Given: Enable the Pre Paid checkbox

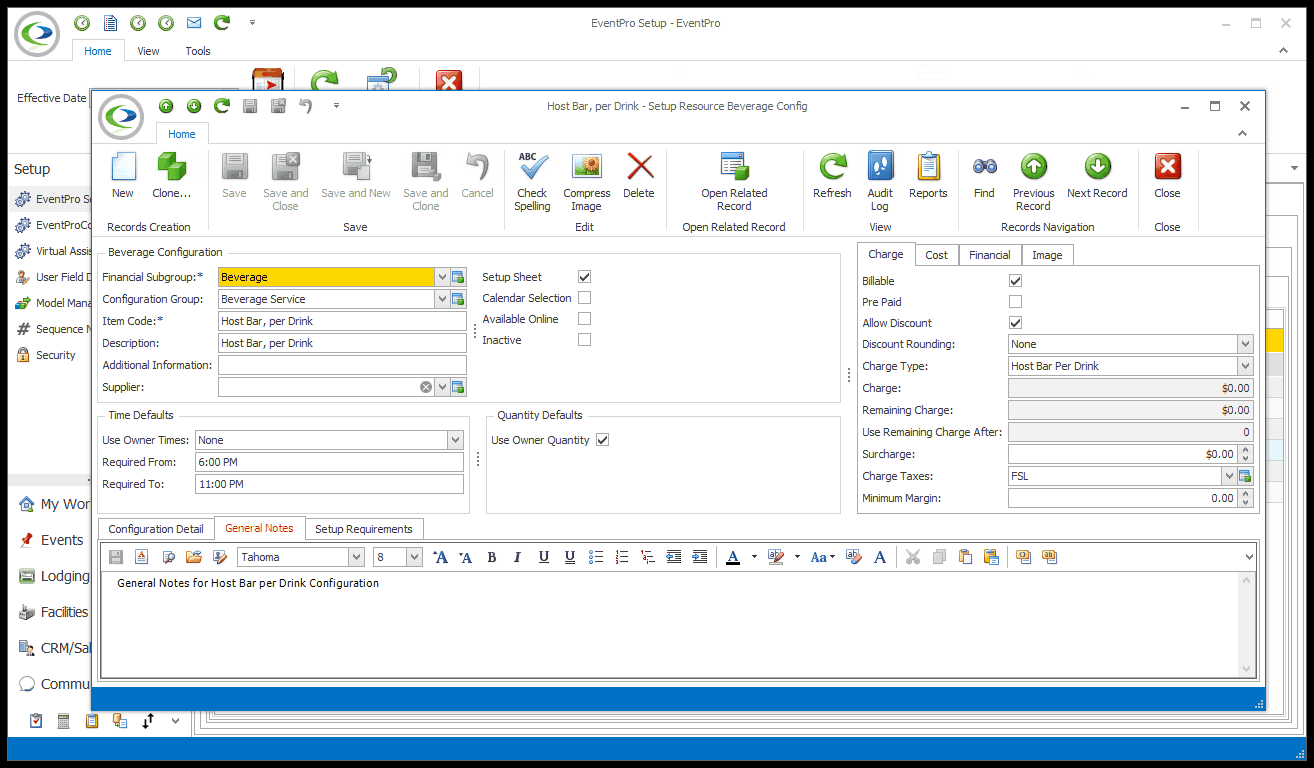Looking at the screenshot, I should 1016,302.
